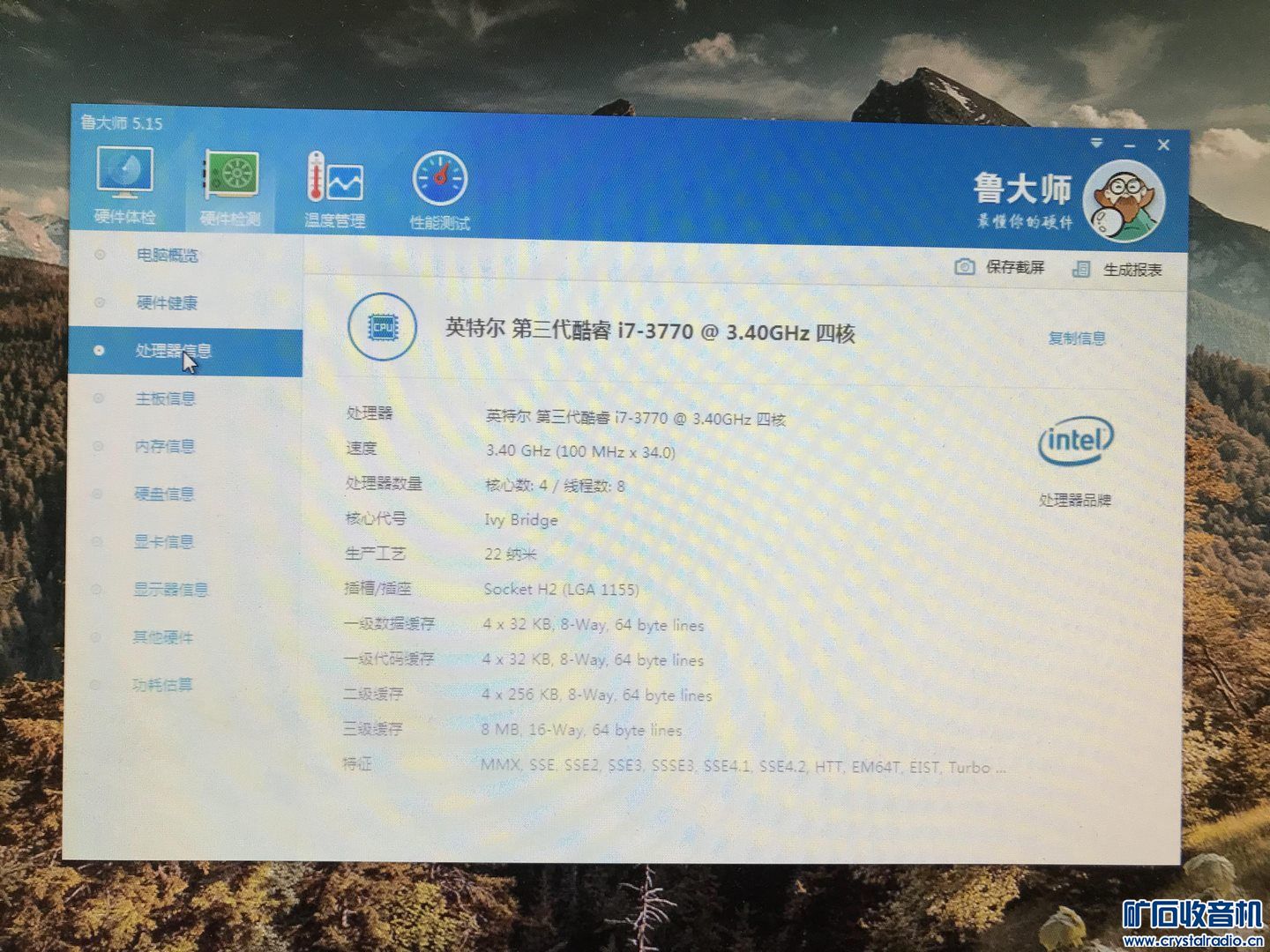The height and width of the screenshot is (952, 1270).
Task: Click the 英特尔 i7-3770 heading text
Action: coord(650,331)
